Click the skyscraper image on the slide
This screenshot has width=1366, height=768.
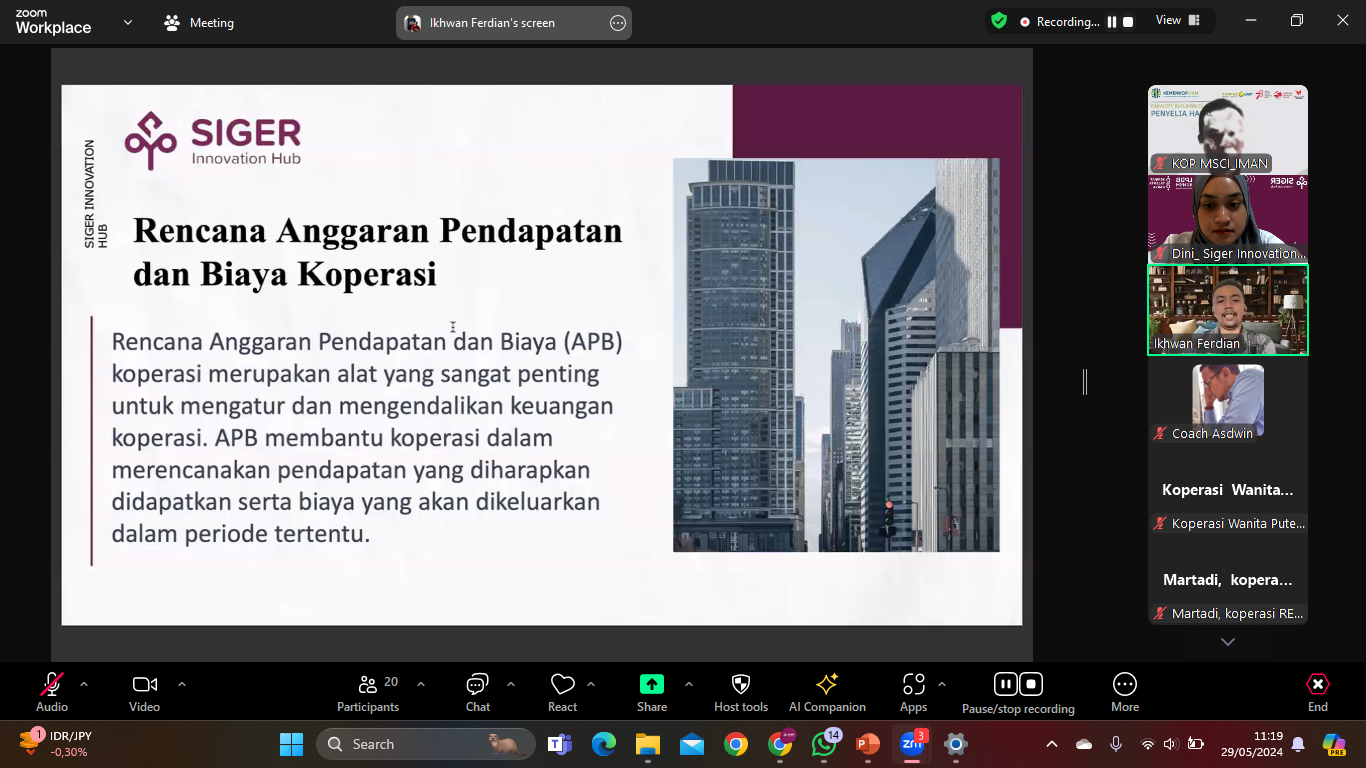click(836, 355)
